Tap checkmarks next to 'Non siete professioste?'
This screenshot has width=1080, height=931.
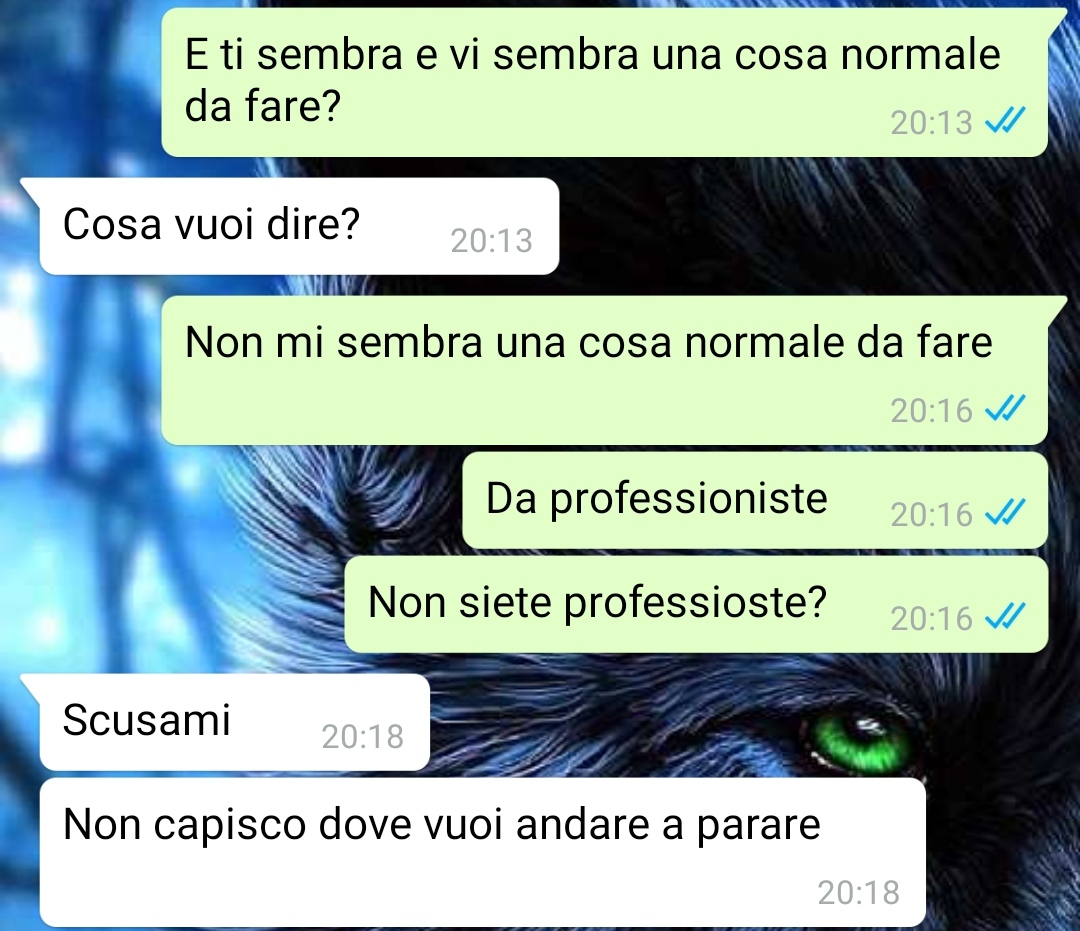(1006, 617)
